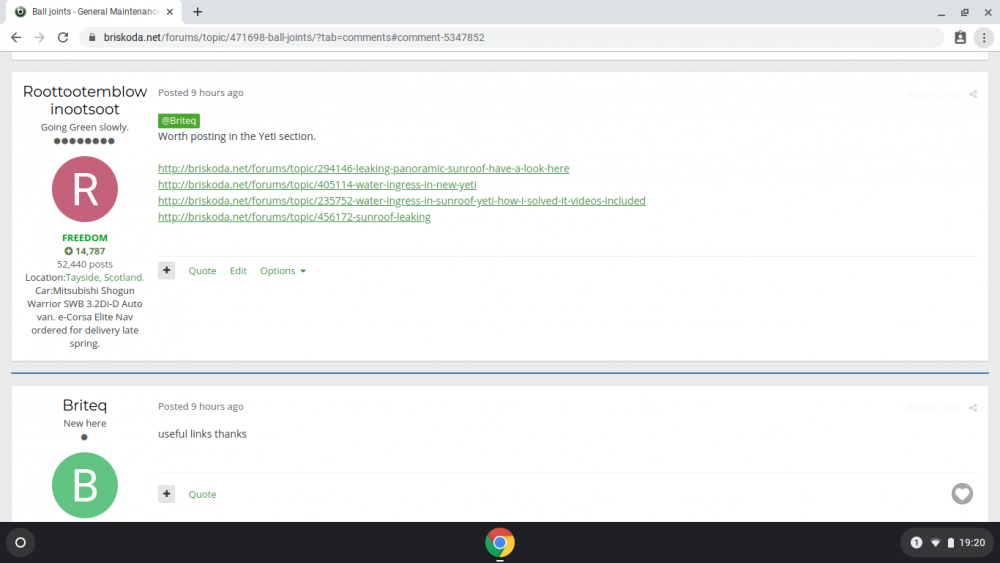
Task: Click the 52,440 posts count
Action: [x=85, y=264]
